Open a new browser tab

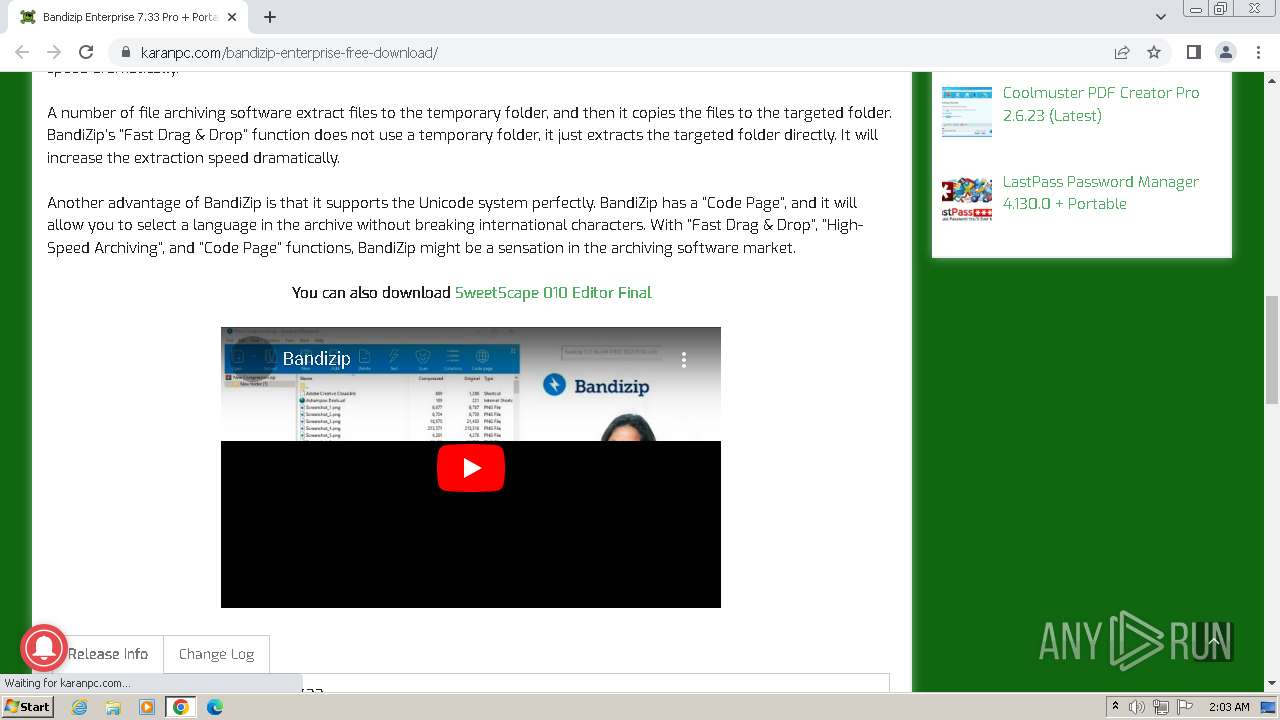tap(270, 17)
